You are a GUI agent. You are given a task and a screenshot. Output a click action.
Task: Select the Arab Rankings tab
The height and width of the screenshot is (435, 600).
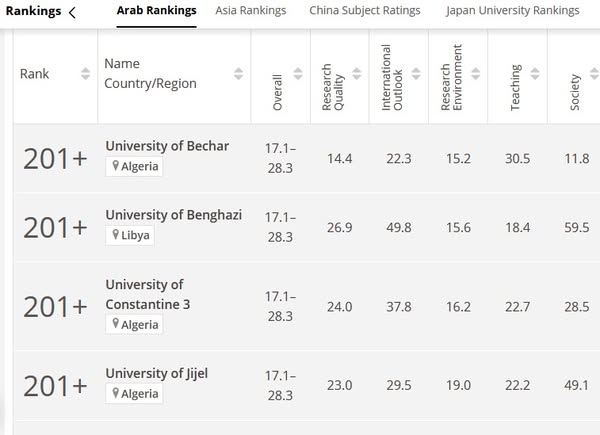pos(157,10)
